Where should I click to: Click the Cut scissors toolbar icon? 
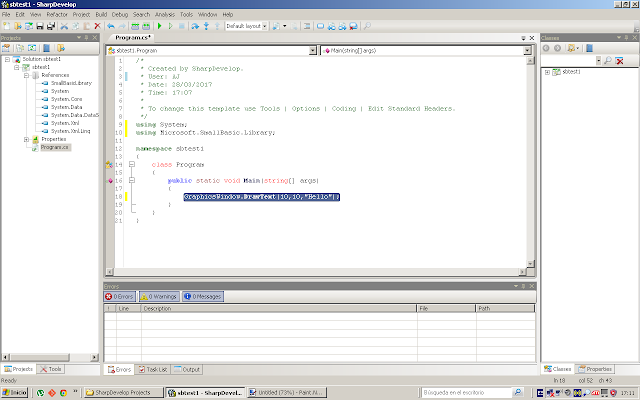click(64, 26)
